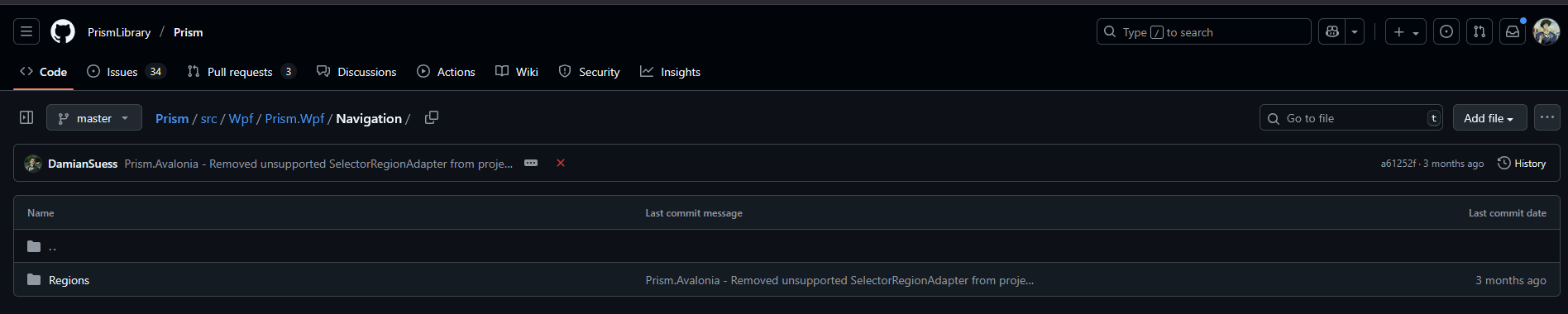The height and width of the screenshot is (314, 1568).
Task: View commit History
Action: click(1522, 164)
